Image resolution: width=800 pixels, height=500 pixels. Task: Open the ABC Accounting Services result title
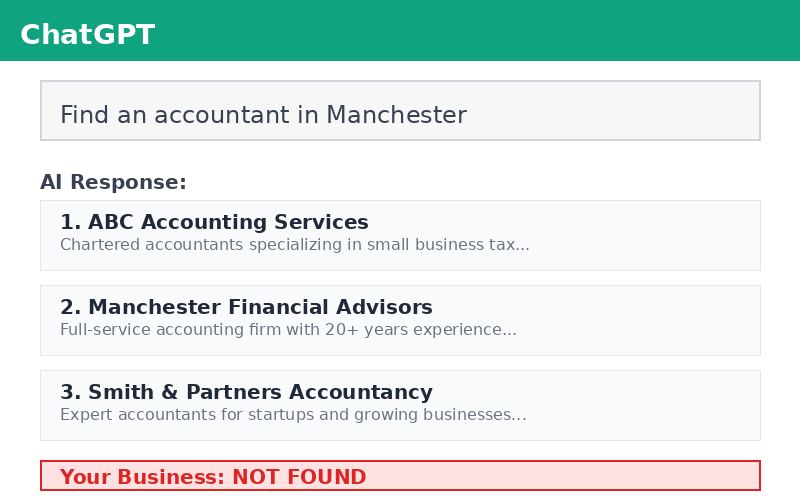(x=228, y=223)
